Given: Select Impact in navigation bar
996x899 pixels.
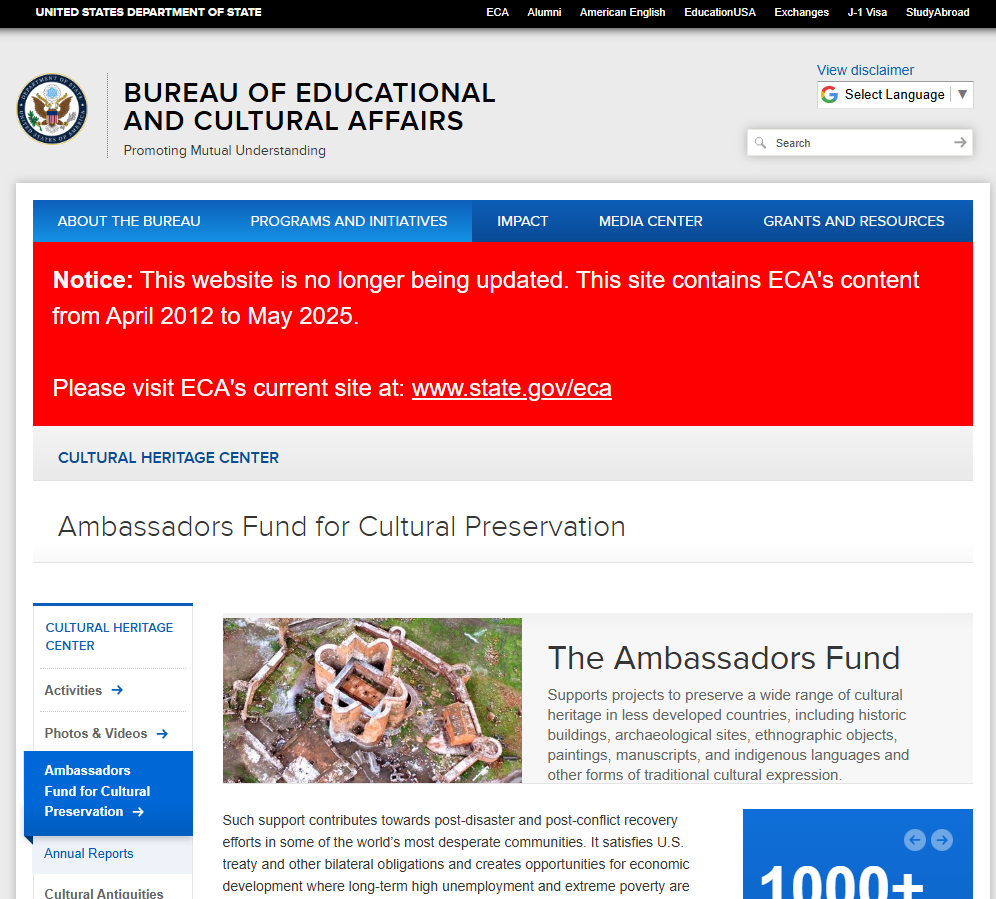Looking at the screenshot, I should click(x=522, y=221).
